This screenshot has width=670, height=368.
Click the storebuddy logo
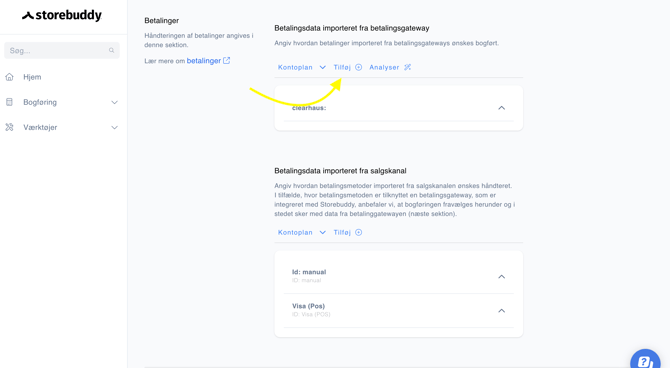click(x=62, y=16)
